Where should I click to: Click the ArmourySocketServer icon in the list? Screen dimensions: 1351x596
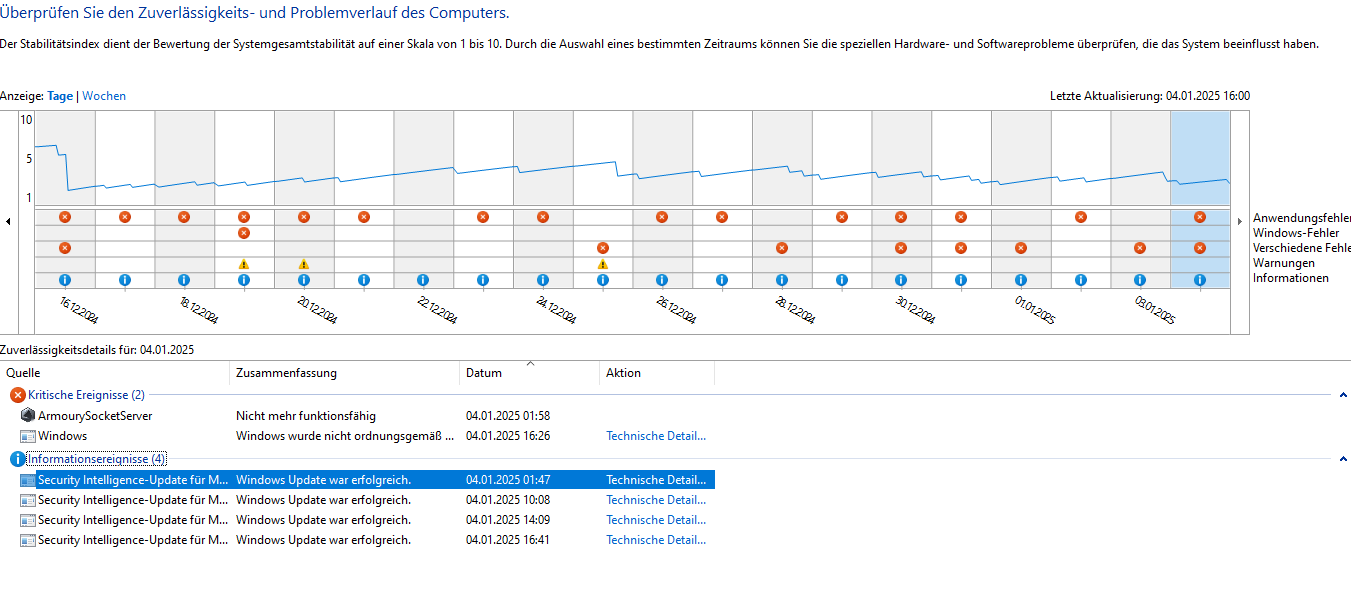coord(28,415)
